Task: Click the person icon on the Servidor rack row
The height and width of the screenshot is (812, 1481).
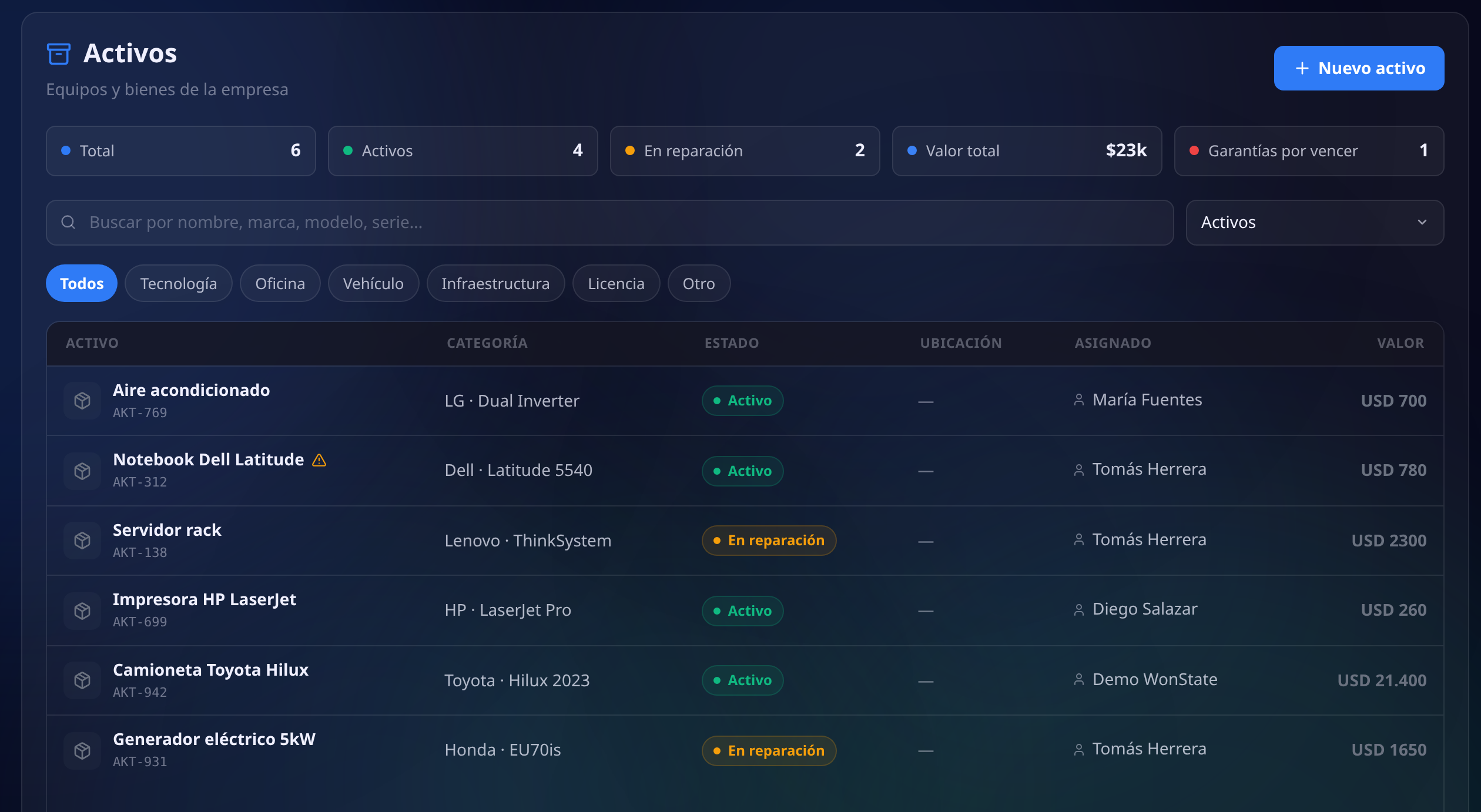Action: pos(1079,540)
